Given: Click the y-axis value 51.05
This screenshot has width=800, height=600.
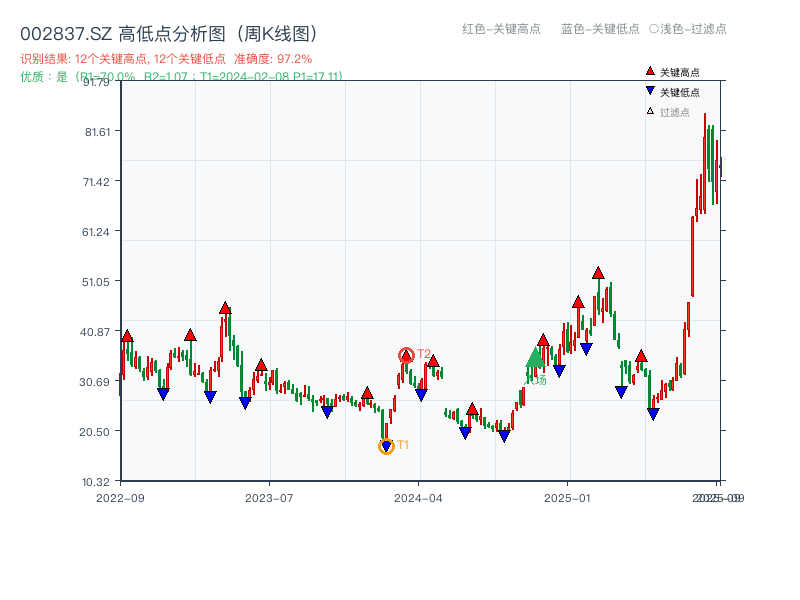Looking at the screenshot, I should pos(96,282).
